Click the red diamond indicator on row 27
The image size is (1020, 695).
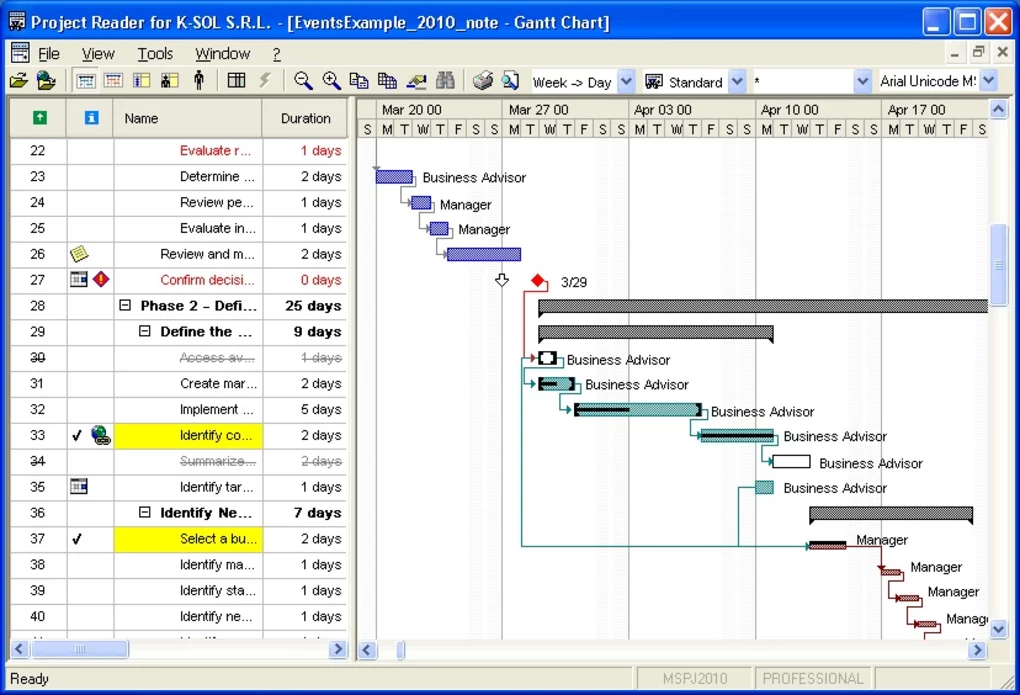[100, 279]
